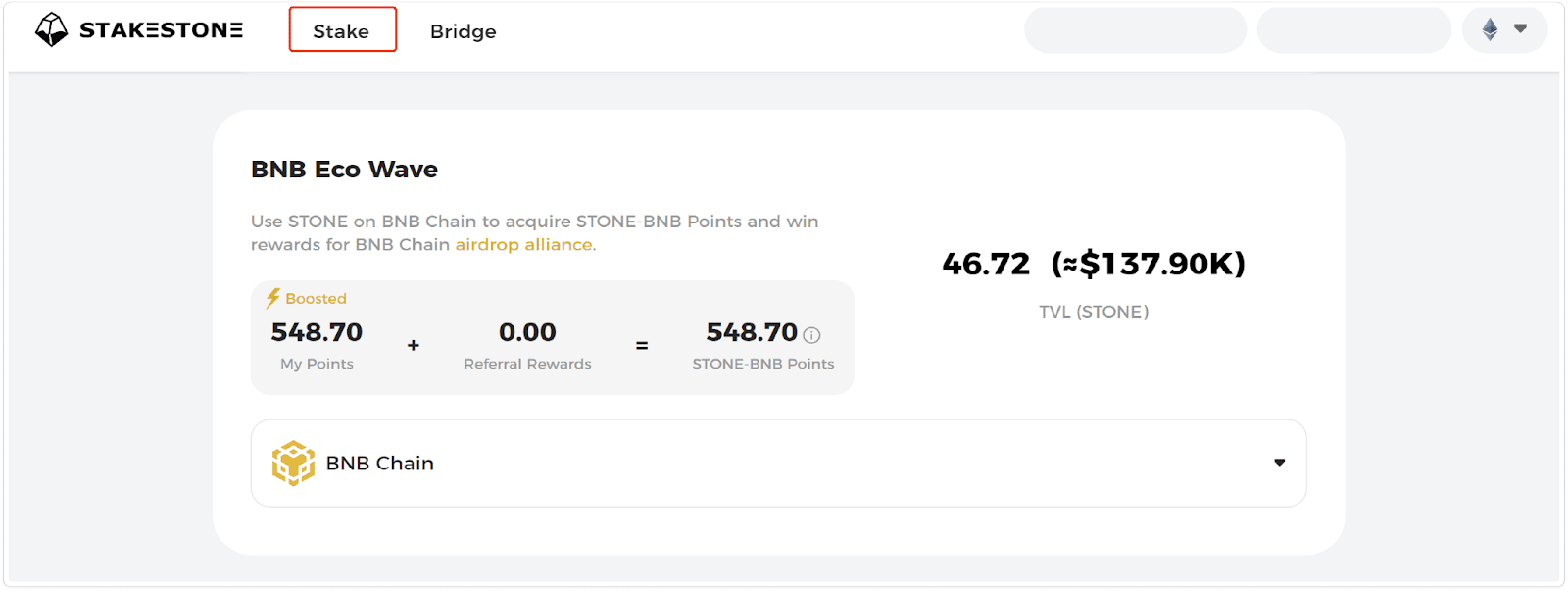
Task: Click the second blank pill button in header
Action: [x=1353, y=30]
